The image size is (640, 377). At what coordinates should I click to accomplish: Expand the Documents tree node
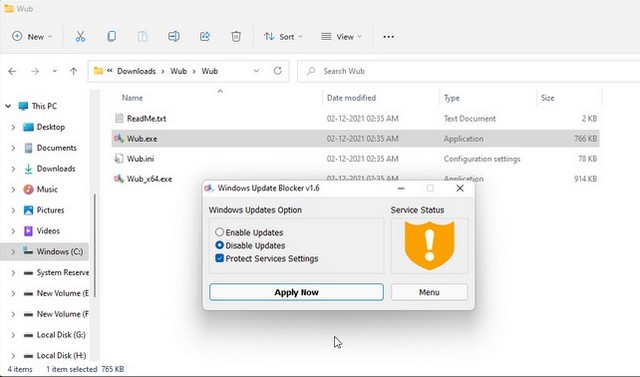pos(13,148)
